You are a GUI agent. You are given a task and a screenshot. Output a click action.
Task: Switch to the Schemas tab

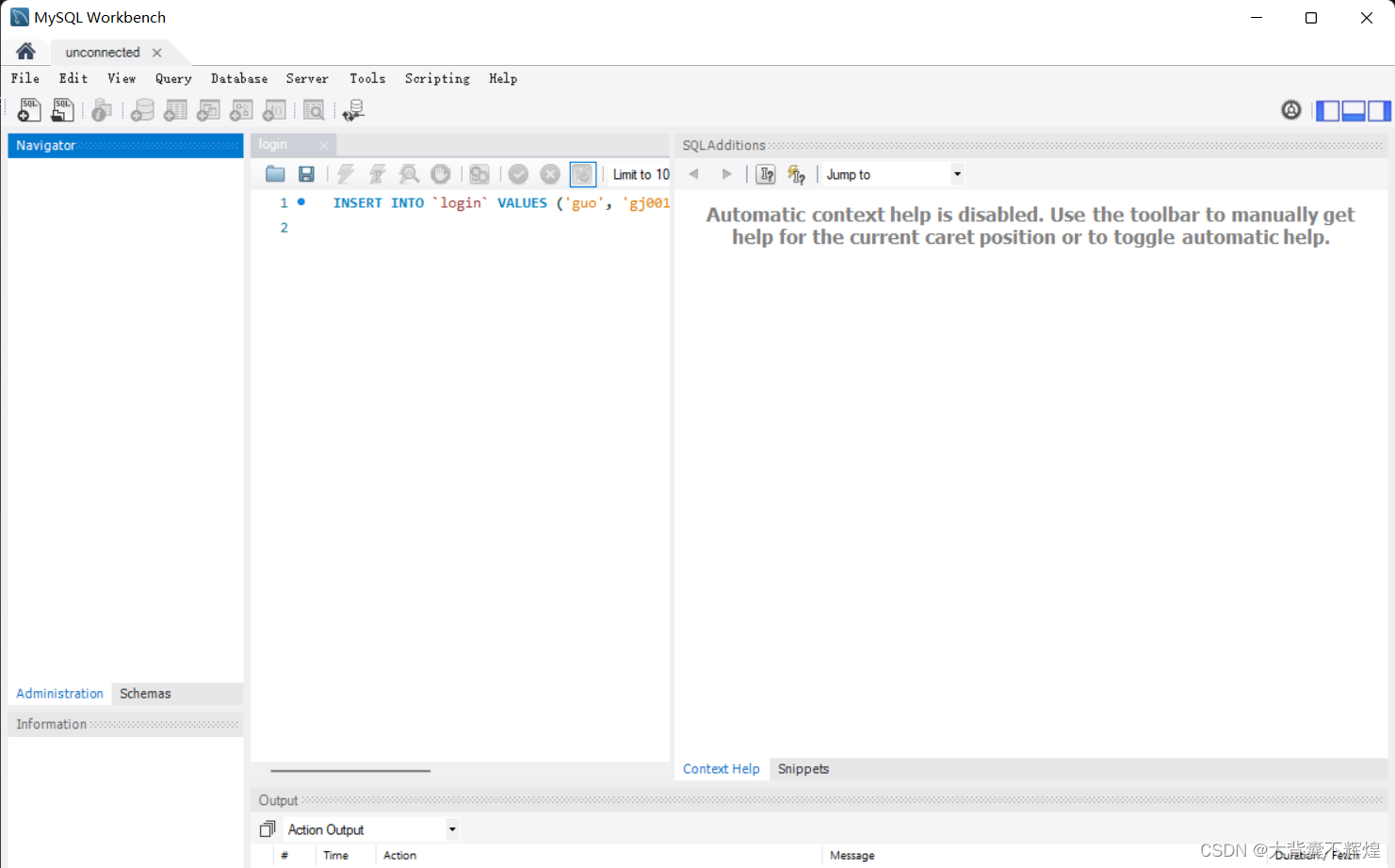(x=144, y=694)
